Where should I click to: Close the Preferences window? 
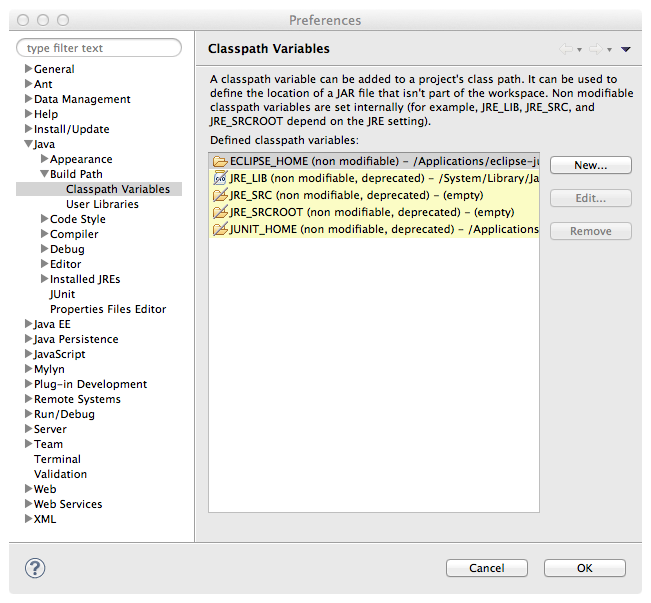pos(23,20)
